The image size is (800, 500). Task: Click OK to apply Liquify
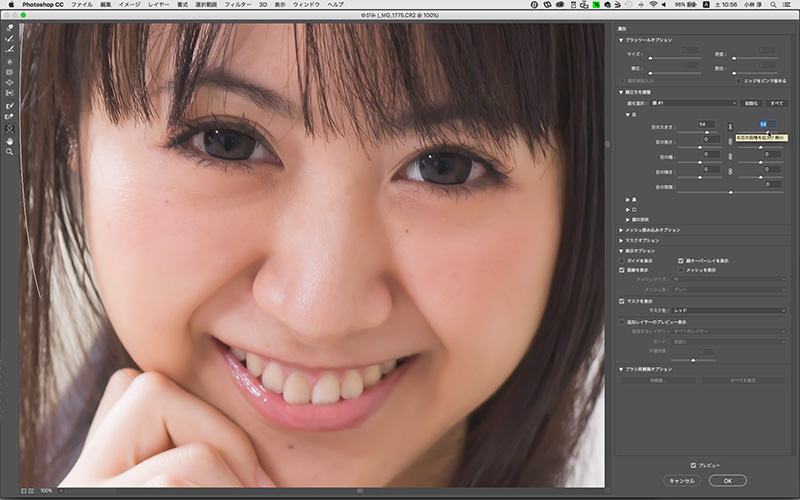tap(728, 481)
